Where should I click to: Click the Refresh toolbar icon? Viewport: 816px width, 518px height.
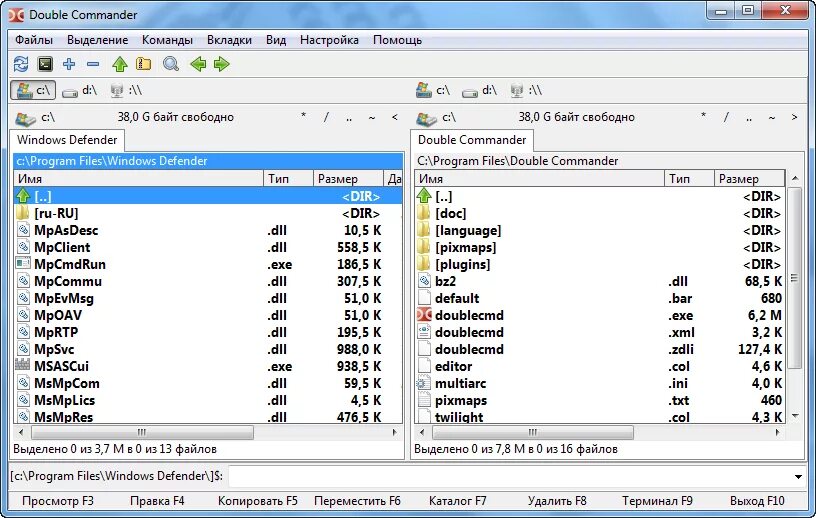coord(21,64)
